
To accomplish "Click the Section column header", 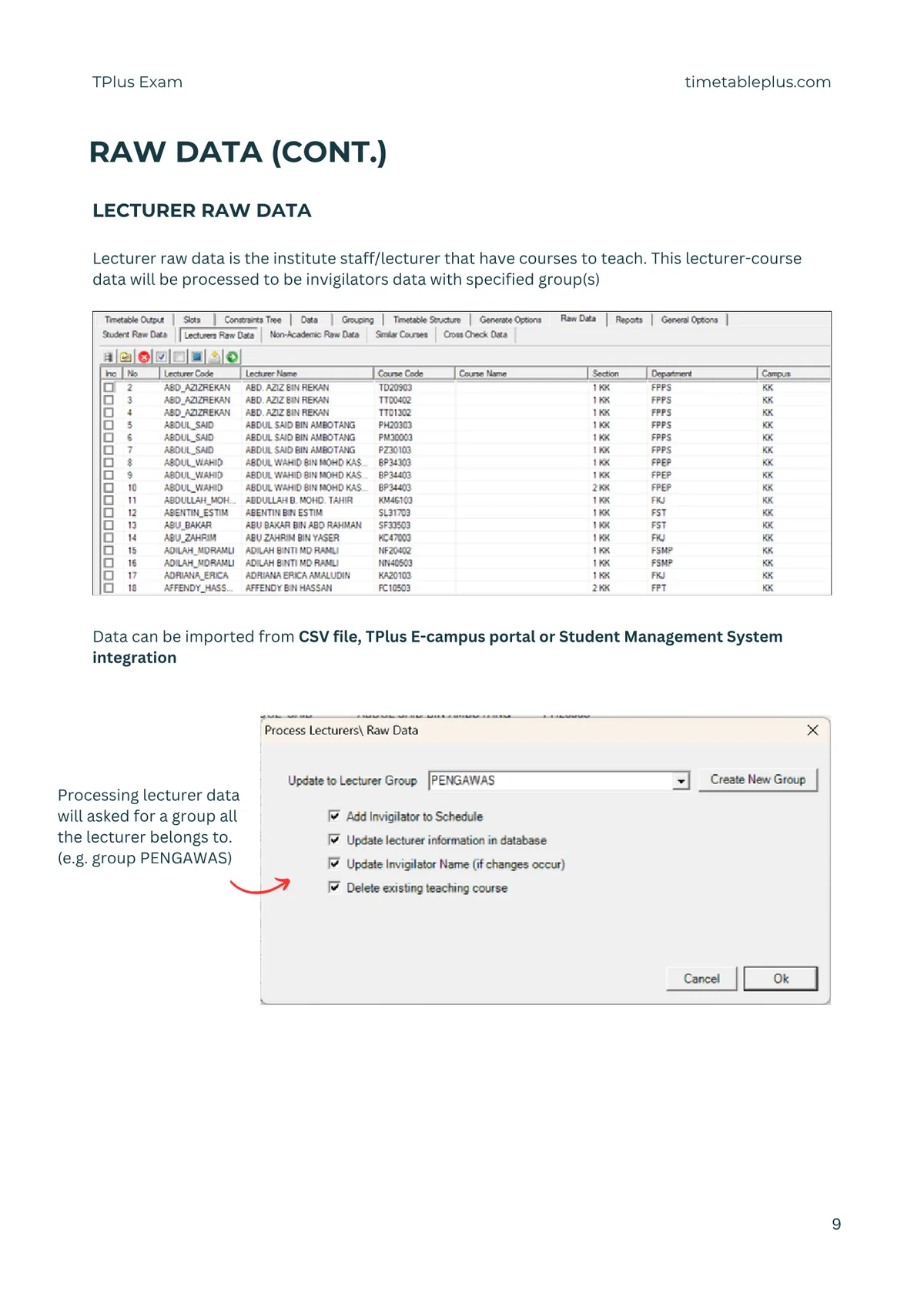I will point(618,374).
